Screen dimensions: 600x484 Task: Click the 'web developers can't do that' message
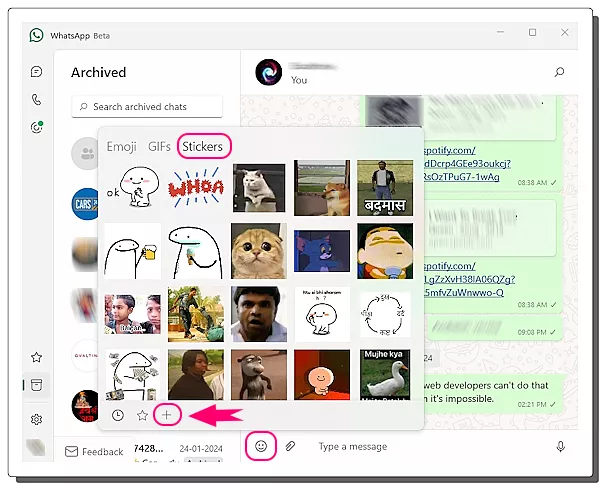point(492,392)
